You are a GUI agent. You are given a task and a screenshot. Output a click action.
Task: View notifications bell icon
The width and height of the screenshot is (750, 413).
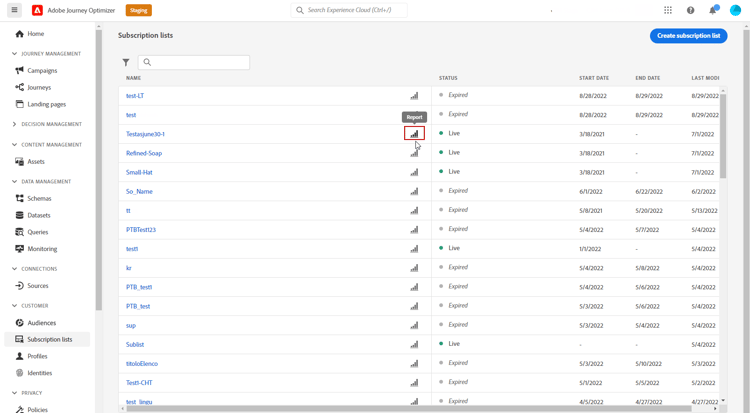click(713, 10)
